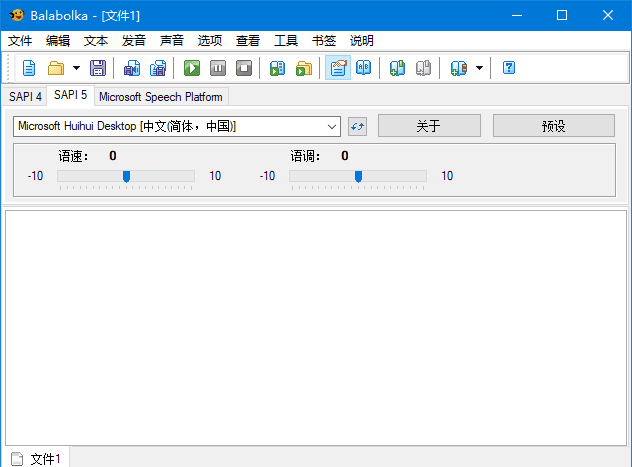Click the 语调 pitch slider thumb

coord(358,176)
